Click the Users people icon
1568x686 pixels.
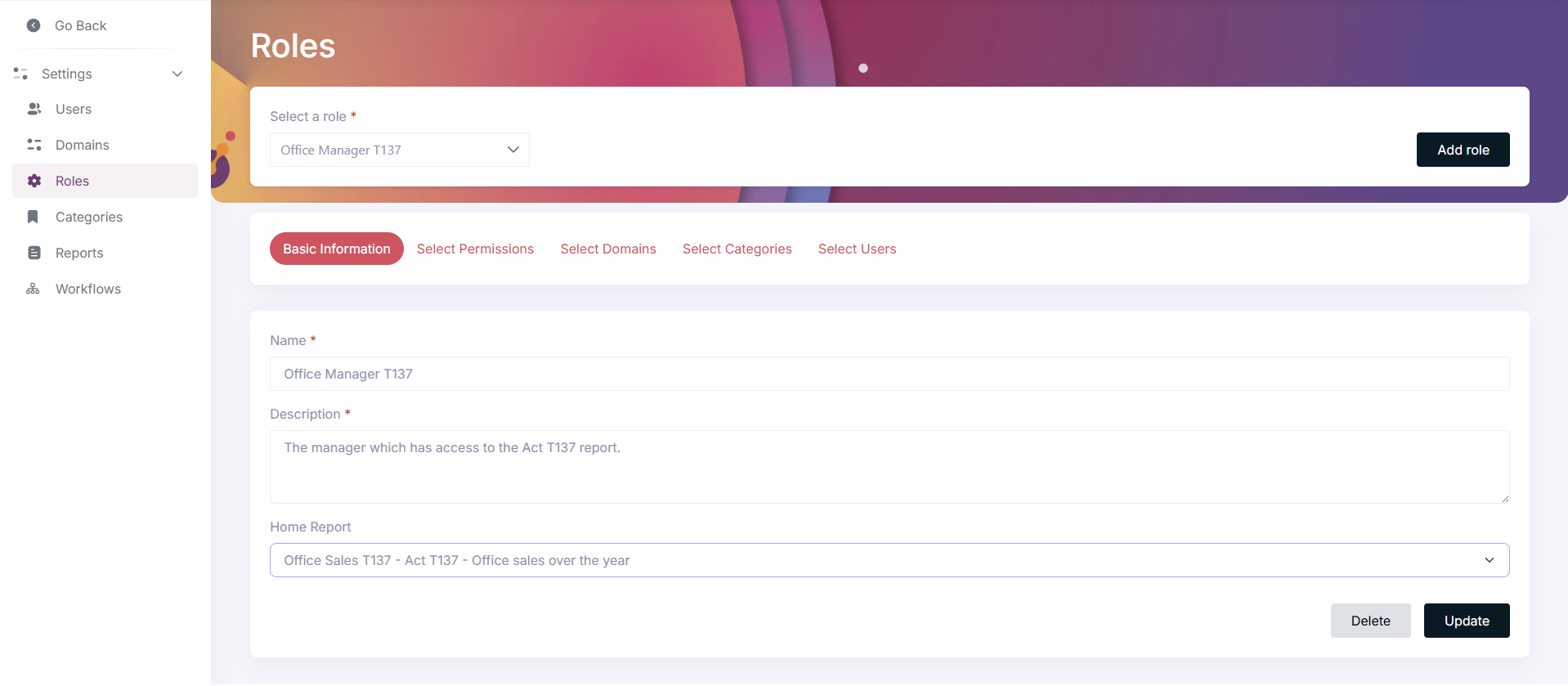(x=34, y=109)
